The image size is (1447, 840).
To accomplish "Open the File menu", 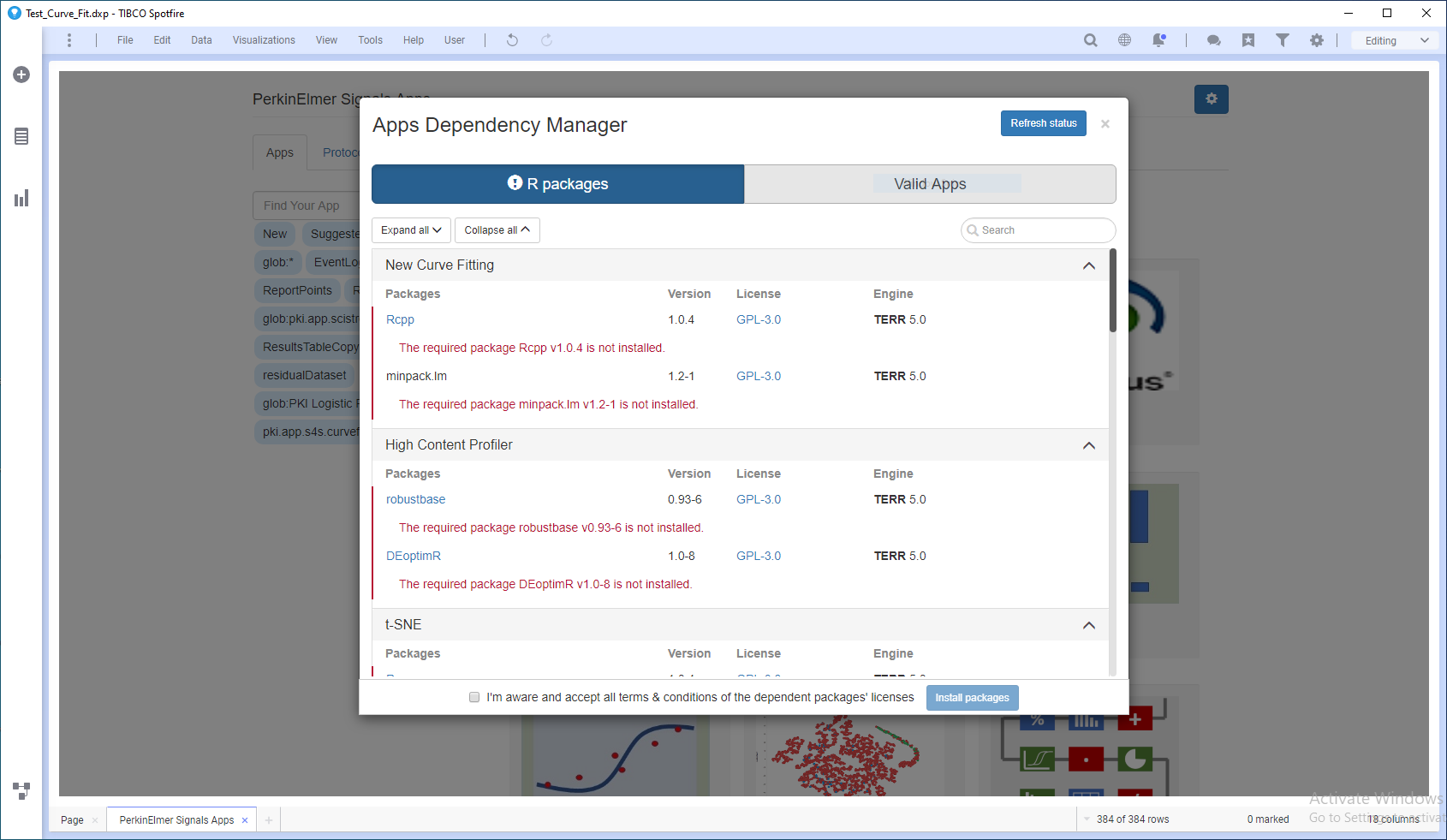I will click(x=125, y=40).
